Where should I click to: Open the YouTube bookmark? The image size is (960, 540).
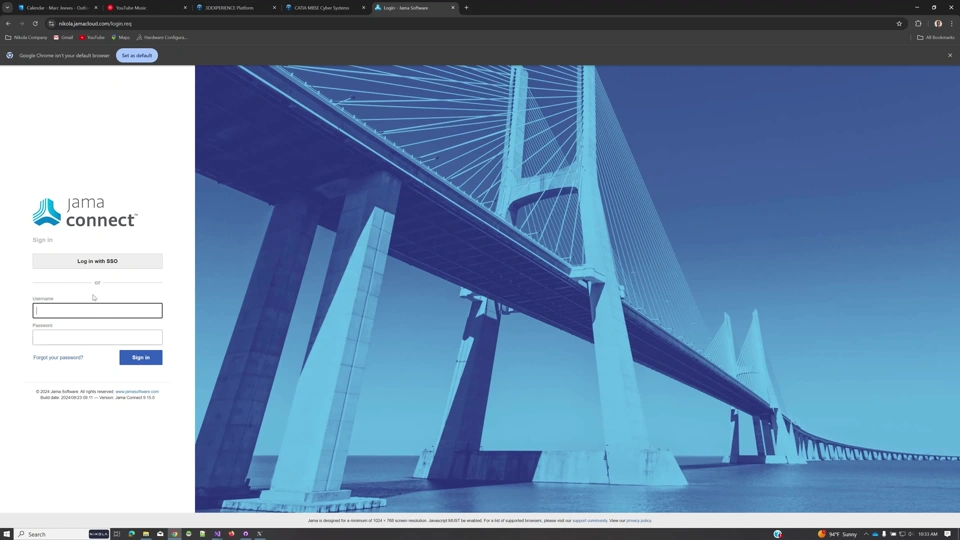tap(92, 37)
